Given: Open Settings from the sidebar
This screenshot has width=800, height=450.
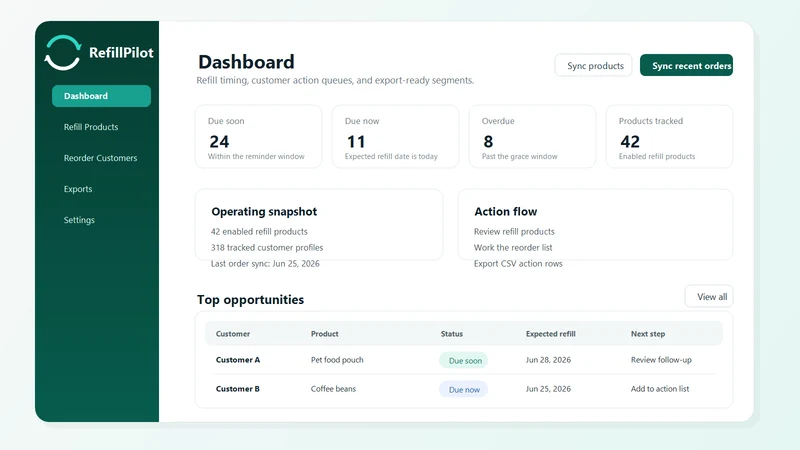Looking at the screenshot, I should click(79, 220).
